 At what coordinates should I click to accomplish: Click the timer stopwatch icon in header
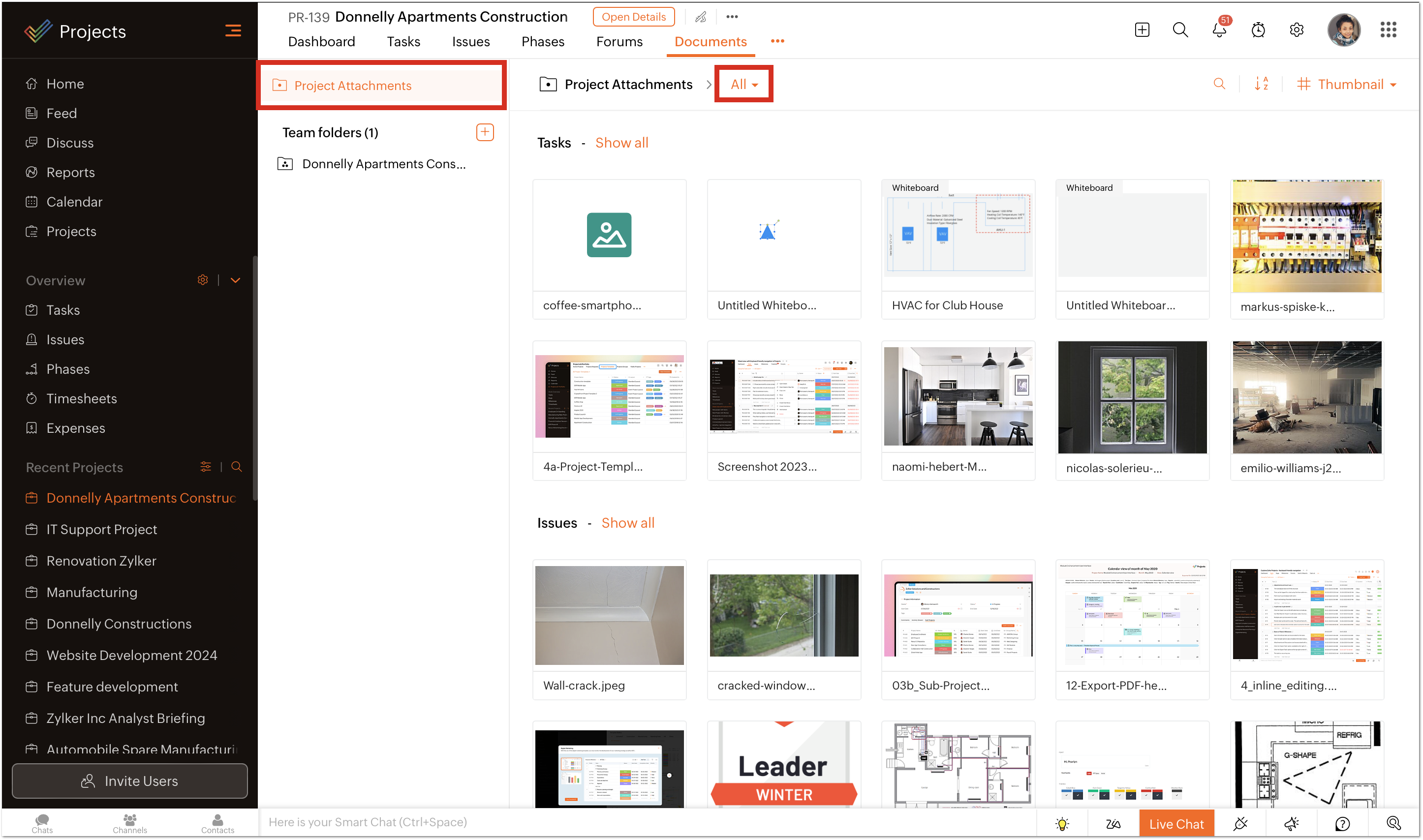[1258, 30]
